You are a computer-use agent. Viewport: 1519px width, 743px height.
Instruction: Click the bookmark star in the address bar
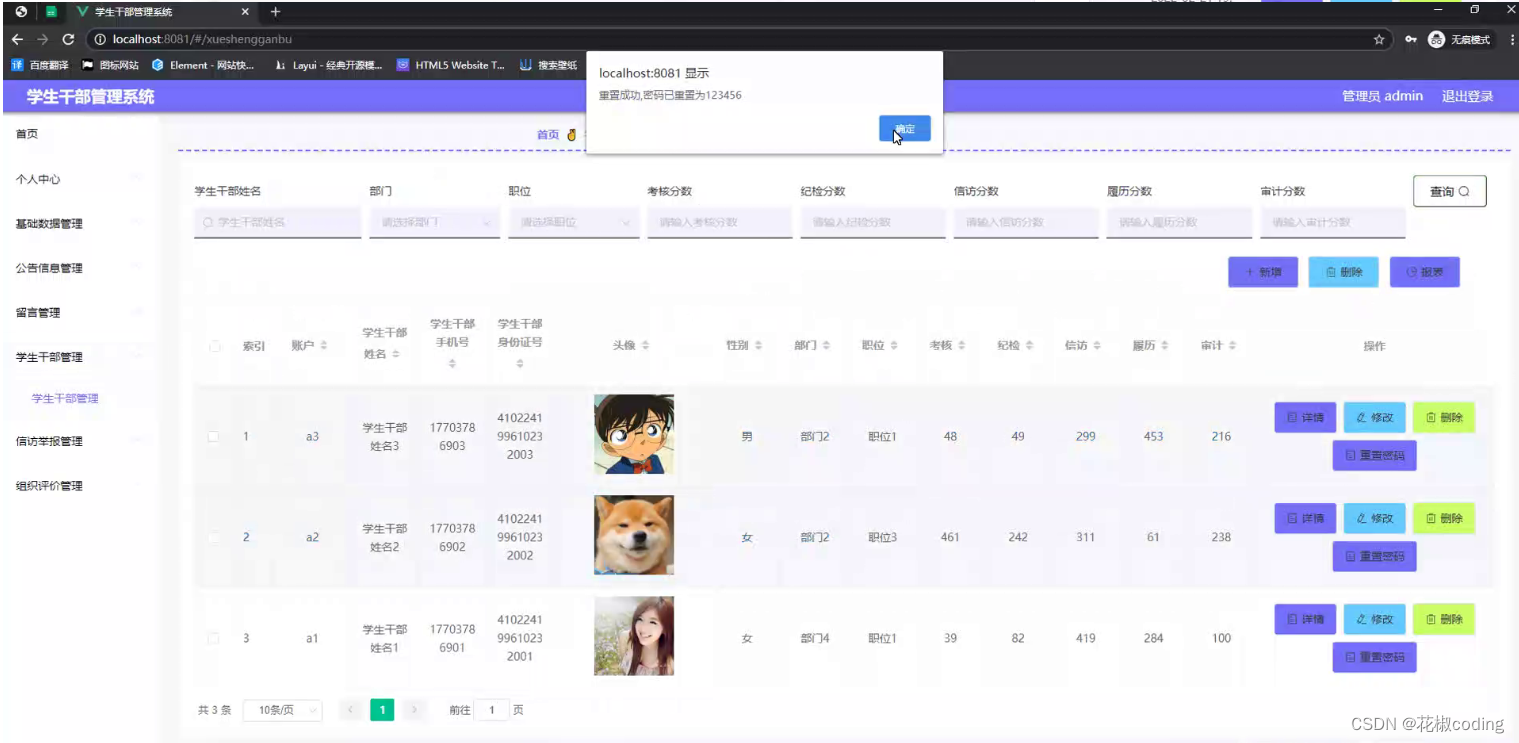(x=1378, y=41)
